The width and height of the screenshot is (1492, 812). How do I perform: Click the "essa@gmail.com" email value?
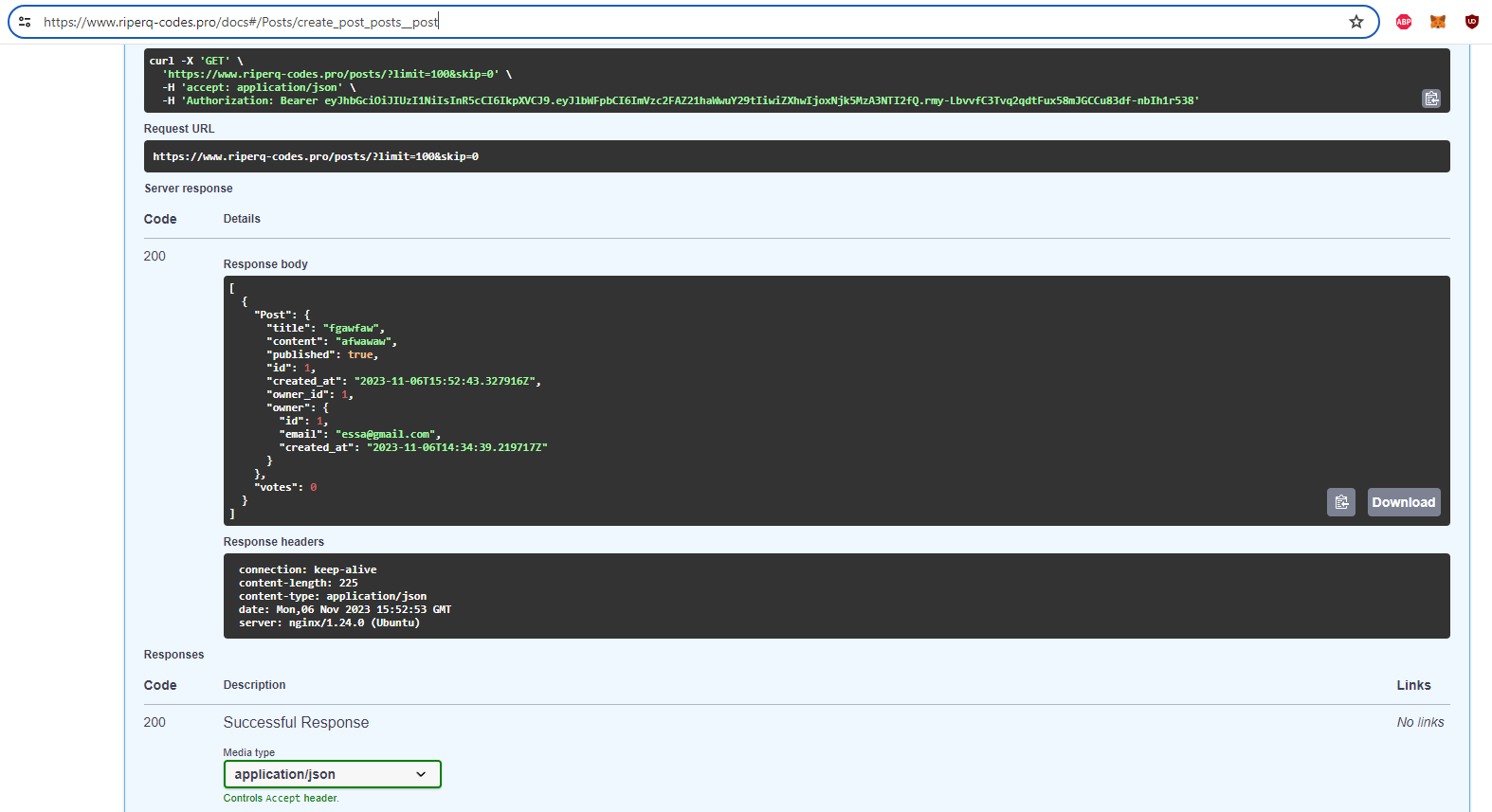pyautogui.click(x=388, y=434)
